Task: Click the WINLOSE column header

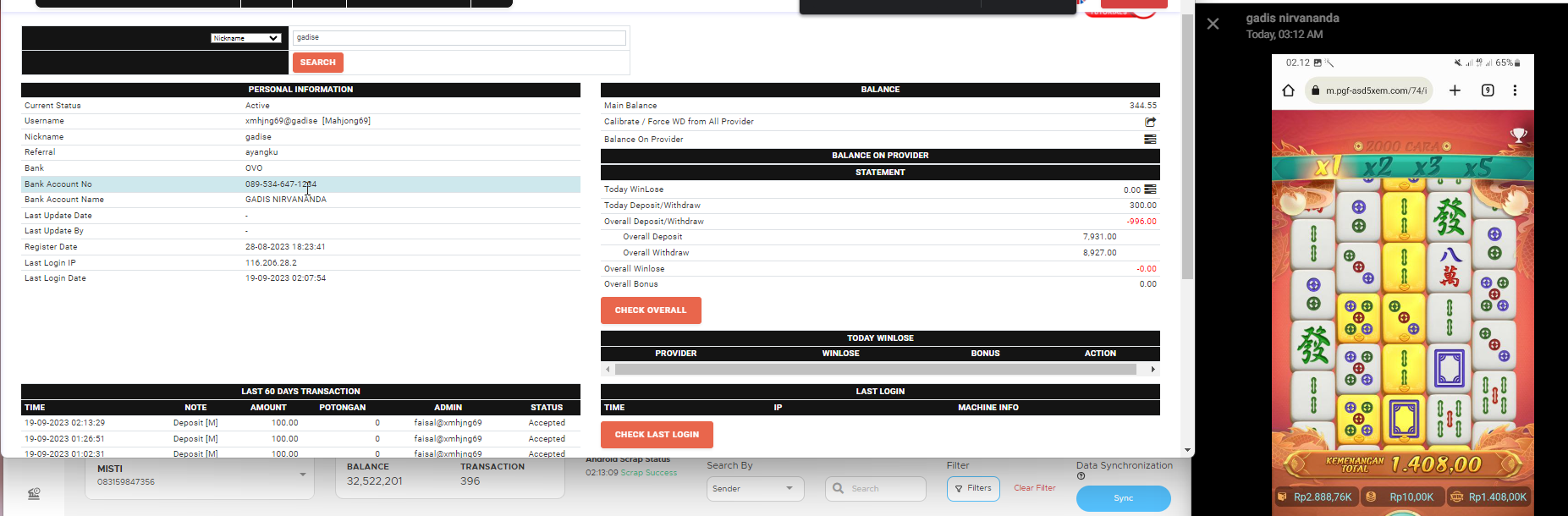Action: coord(840,354)
